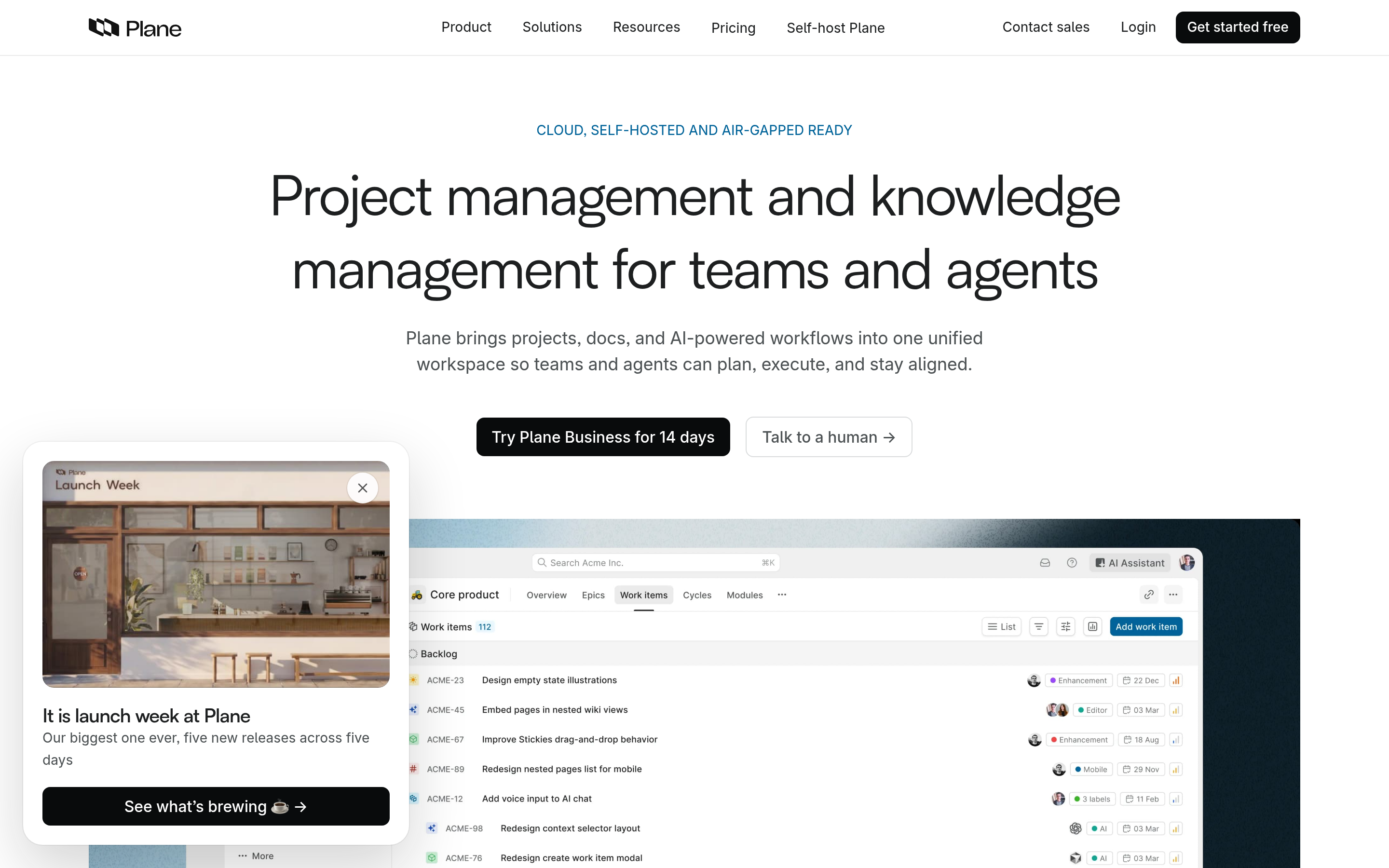
Task: Open the Product menu
Action: point(466,27)
